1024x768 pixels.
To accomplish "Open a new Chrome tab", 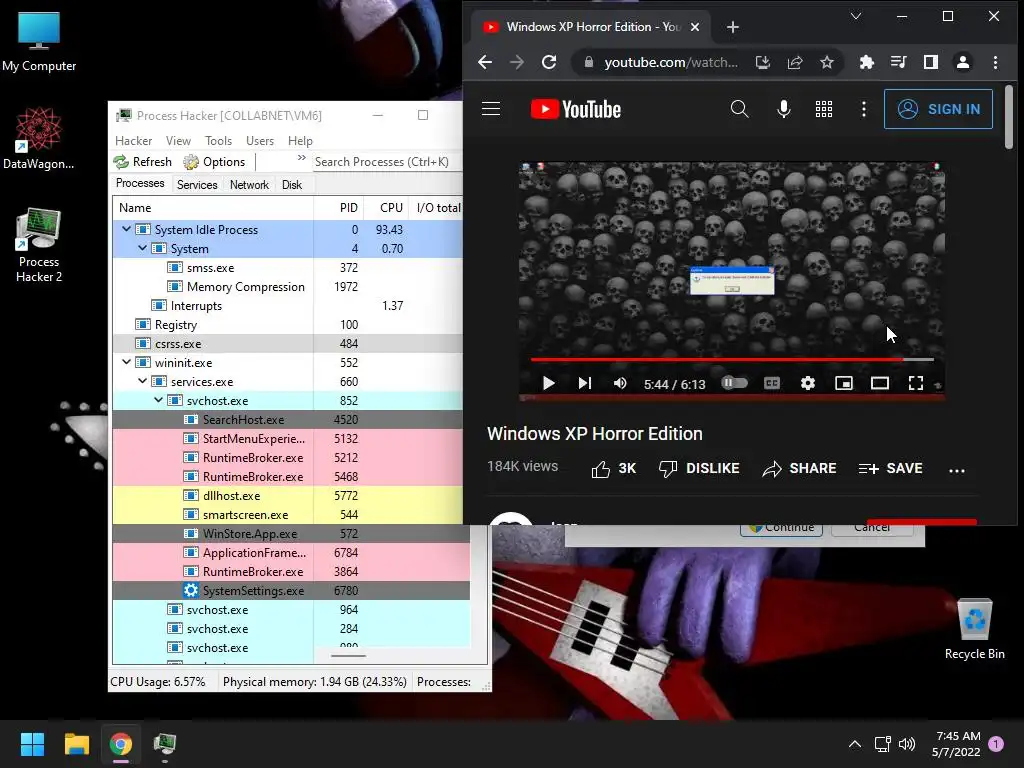I will pos(733,27).
